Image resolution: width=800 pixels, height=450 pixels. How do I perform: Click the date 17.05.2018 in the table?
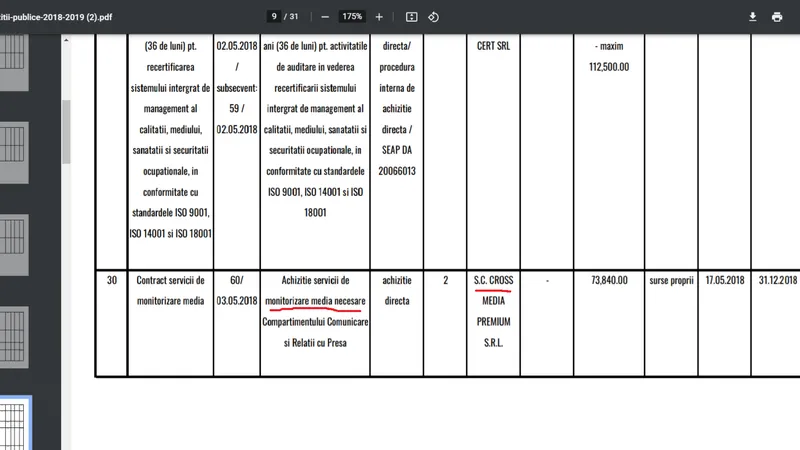pyautogui.click(x=724, y=281)
